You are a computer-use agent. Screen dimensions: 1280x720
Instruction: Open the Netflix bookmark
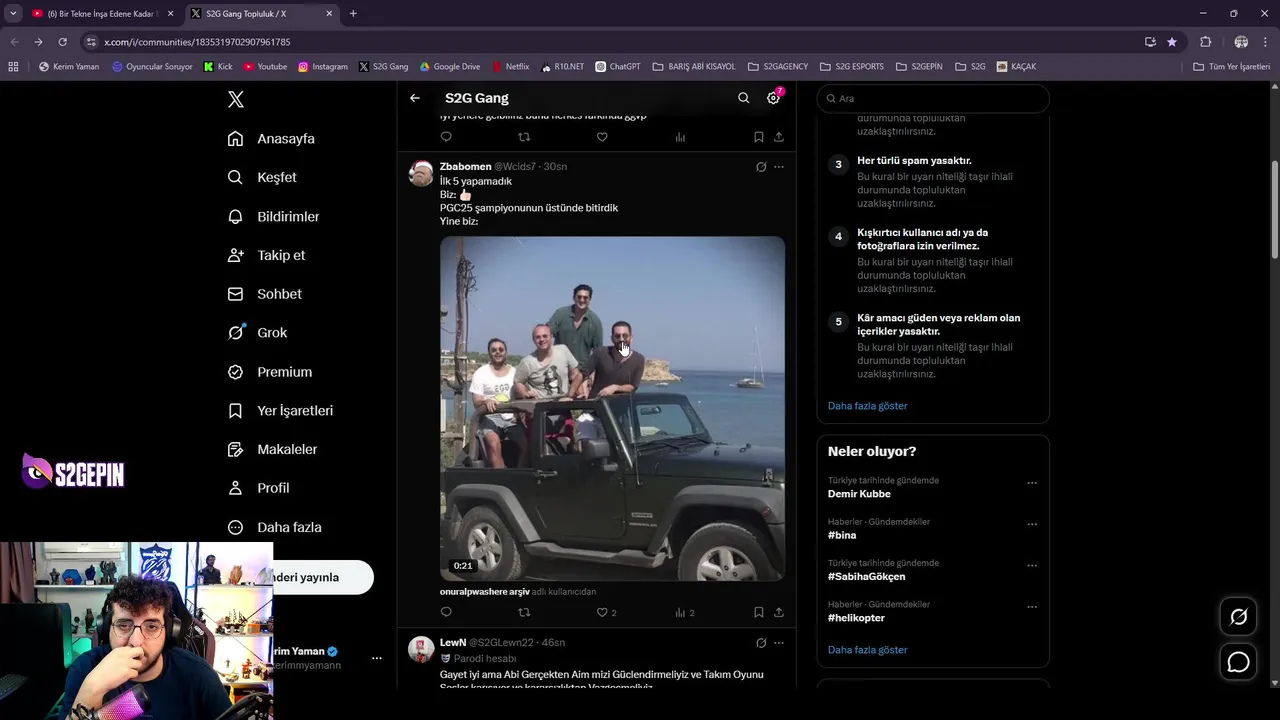509,67
